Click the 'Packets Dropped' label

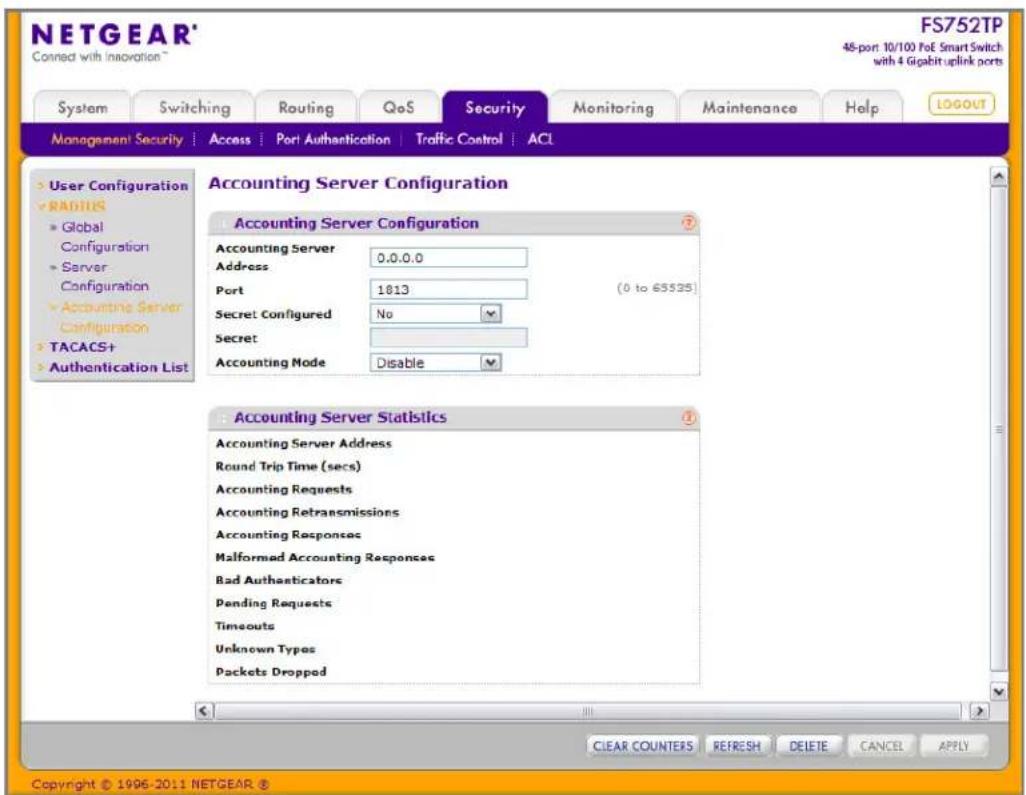(x=270, y=672)
